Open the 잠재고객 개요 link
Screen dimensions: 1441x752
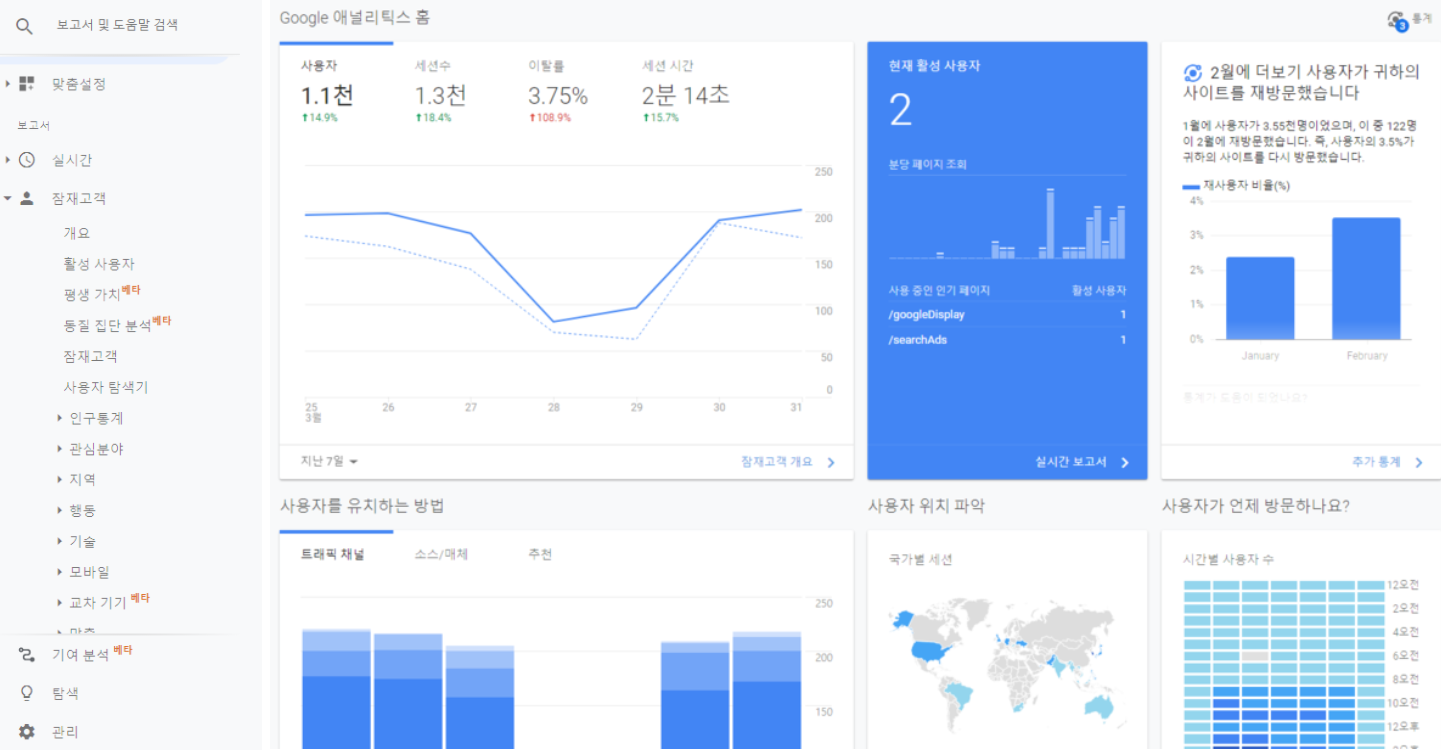point(777,462)
